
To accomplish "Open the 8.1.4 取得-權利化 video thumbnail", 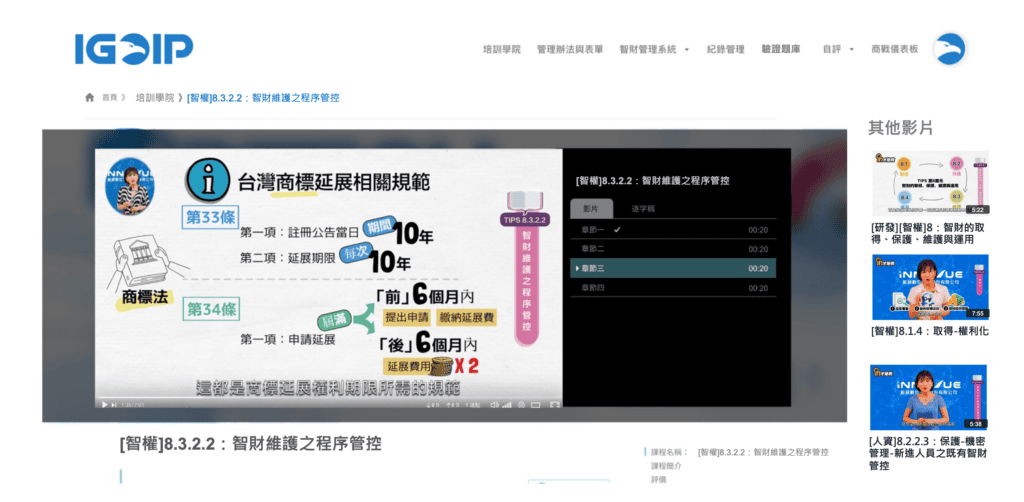I will (x=930, y=287).
